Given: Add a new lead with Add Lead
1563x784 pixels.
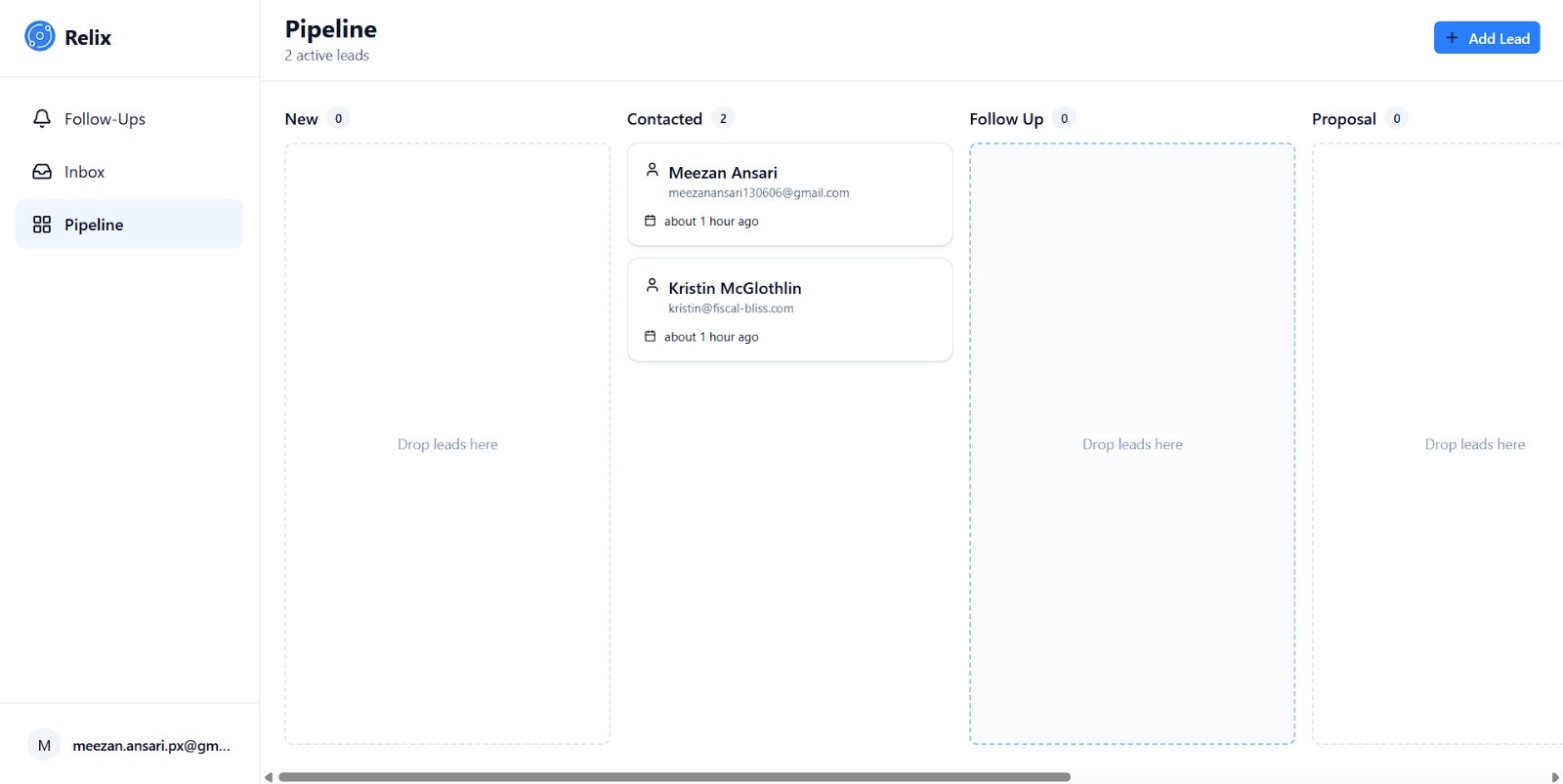Looking at the screenshot, I should pos(1487,38).
